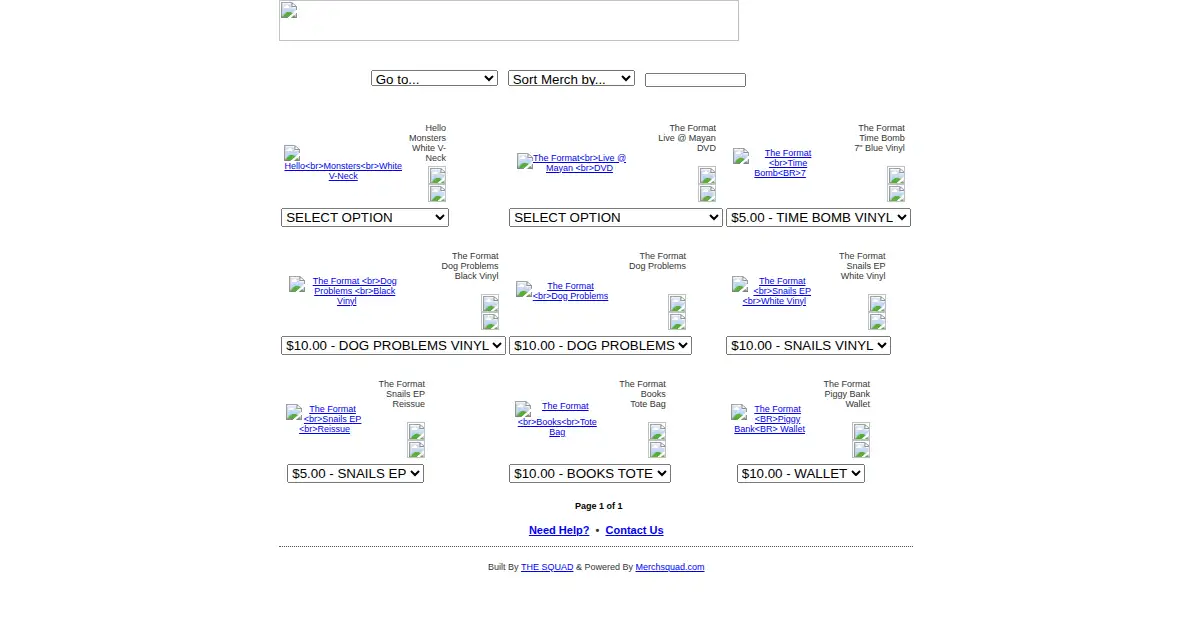Click lower image button for Live @ Mayan DVD
Viewport: 1200px width, 628px height.
(707, 193)
